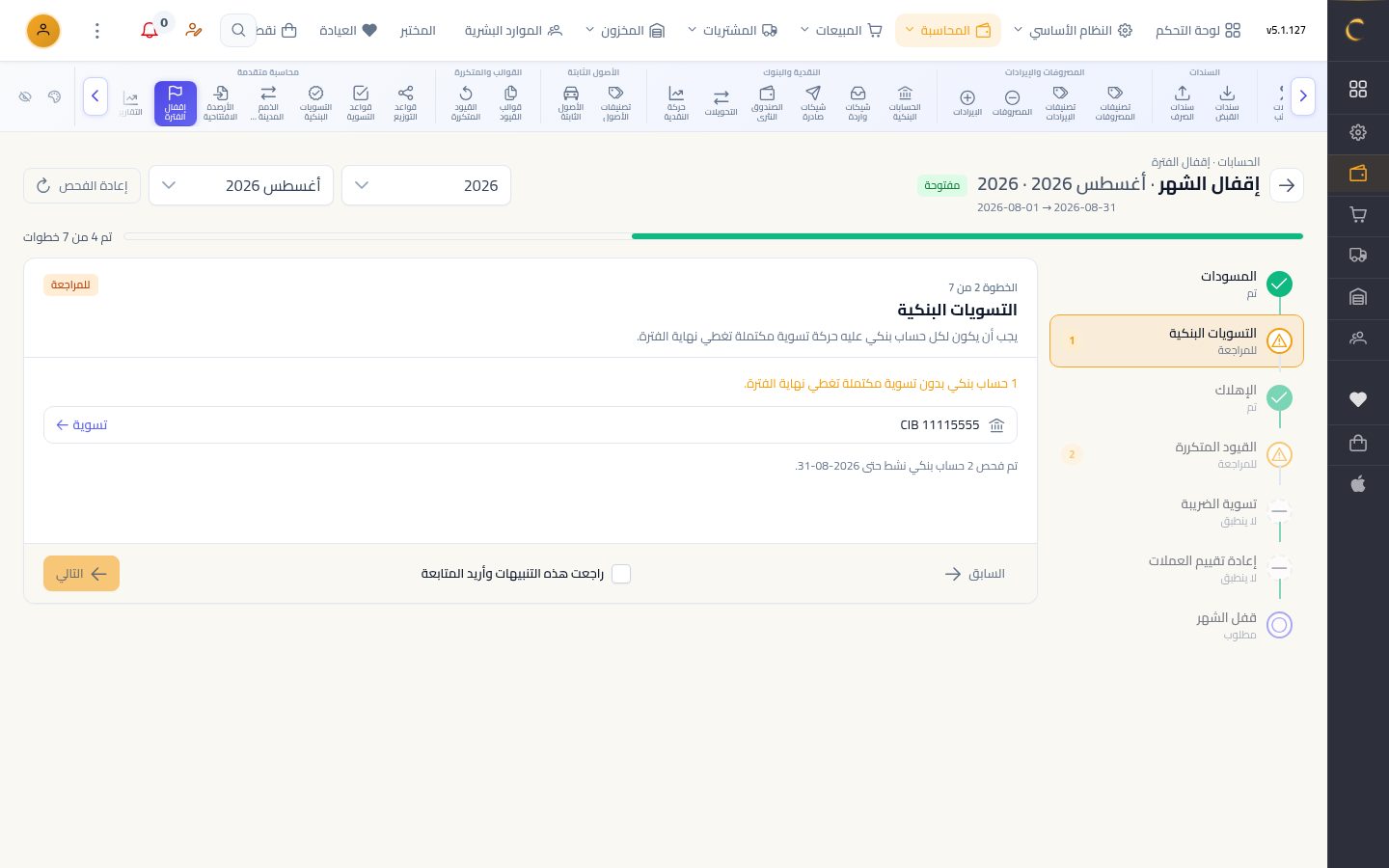This screenshot has height=868, width=1389.
Task: Open the أغسطس 2026 month dropdown
Action: [241, 185]
